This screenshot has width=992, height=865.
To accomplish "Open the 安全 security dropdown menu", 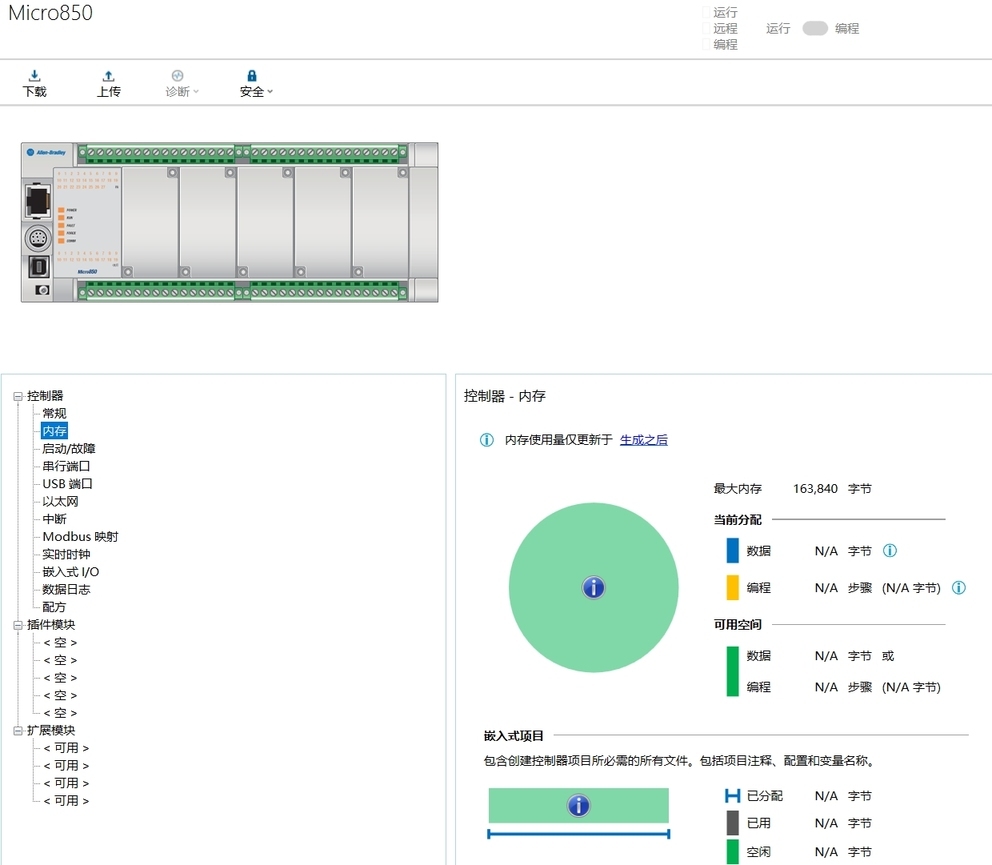I will point(256,84).
